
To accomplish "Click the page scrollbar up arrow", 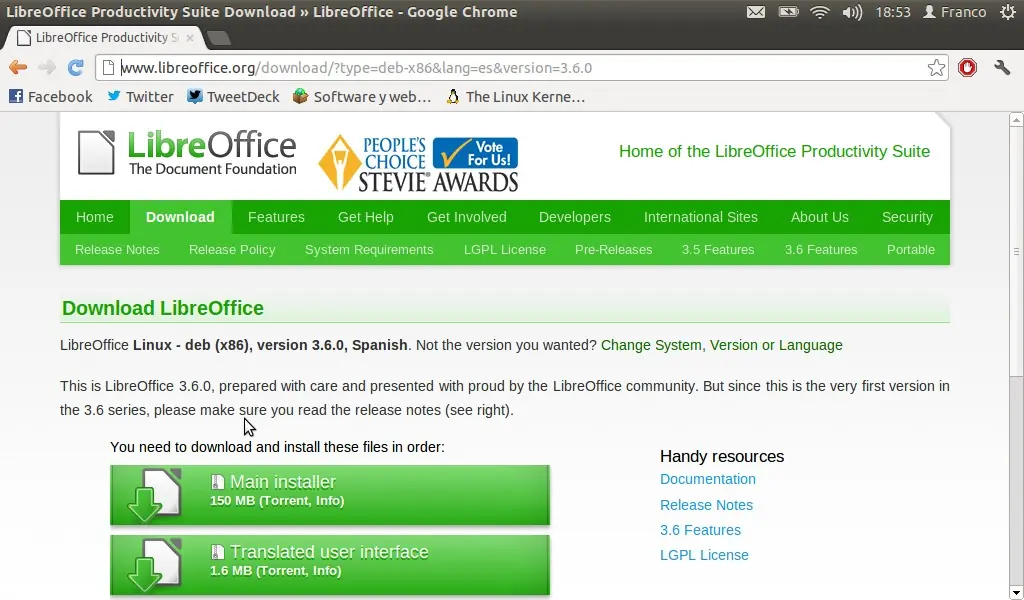I will point(1016,119).
